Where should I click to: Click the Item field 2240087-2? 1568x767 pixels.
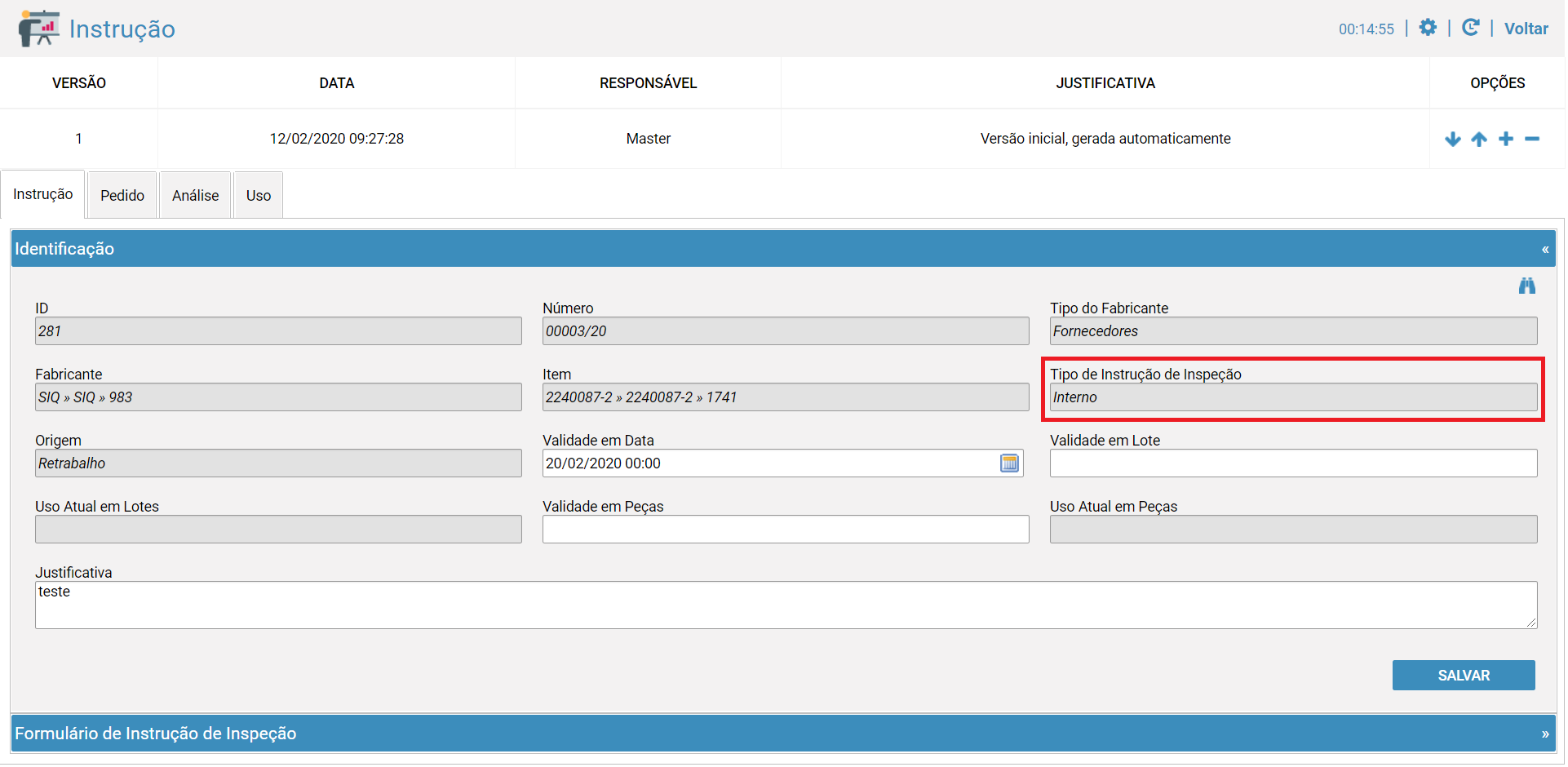[786, 397]
